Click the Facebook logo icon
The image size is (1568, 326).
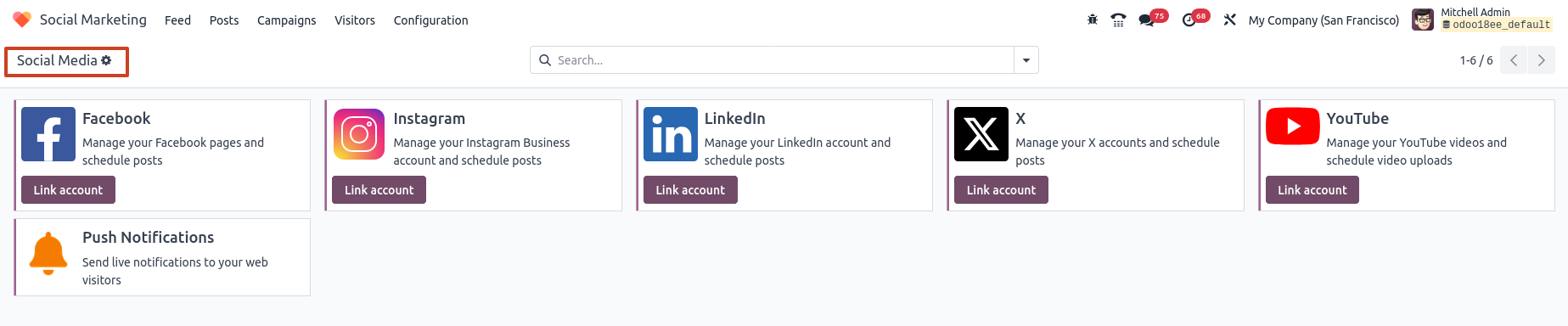[48, 134]
